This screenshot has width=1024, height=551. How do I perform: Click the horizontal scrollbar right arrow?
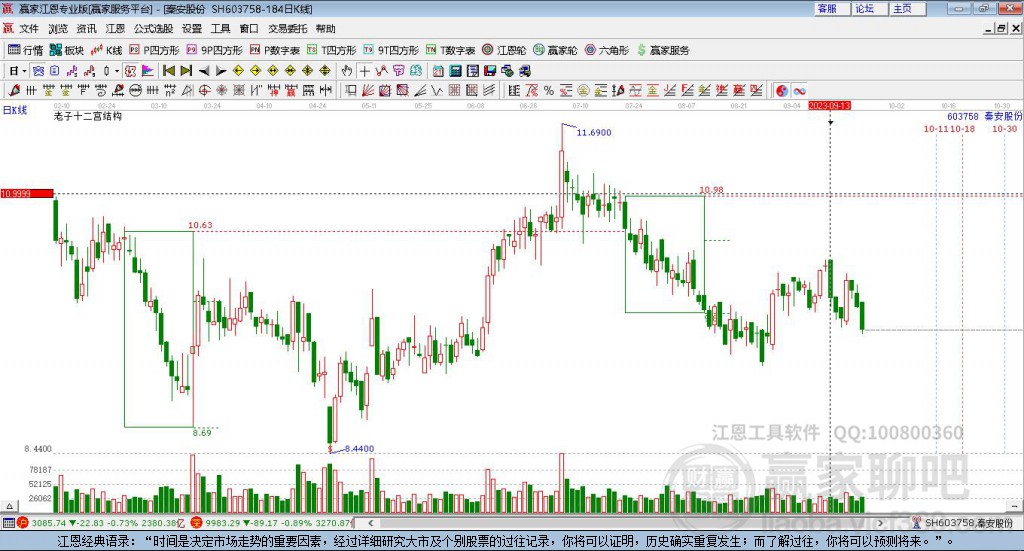(x=880, y=523)
